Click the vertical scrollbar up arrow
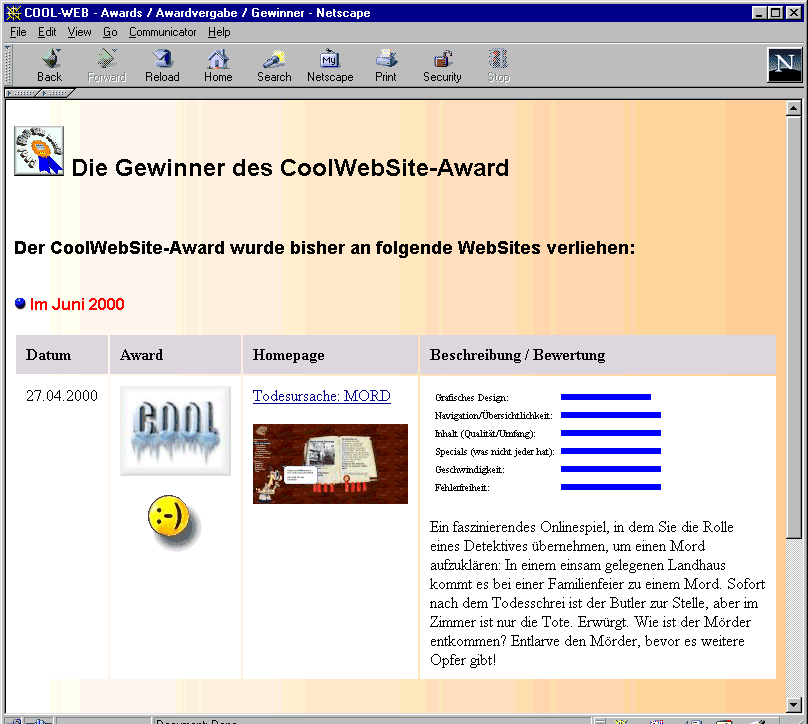This screenshot has width=808, height=724. coord(795,108)
